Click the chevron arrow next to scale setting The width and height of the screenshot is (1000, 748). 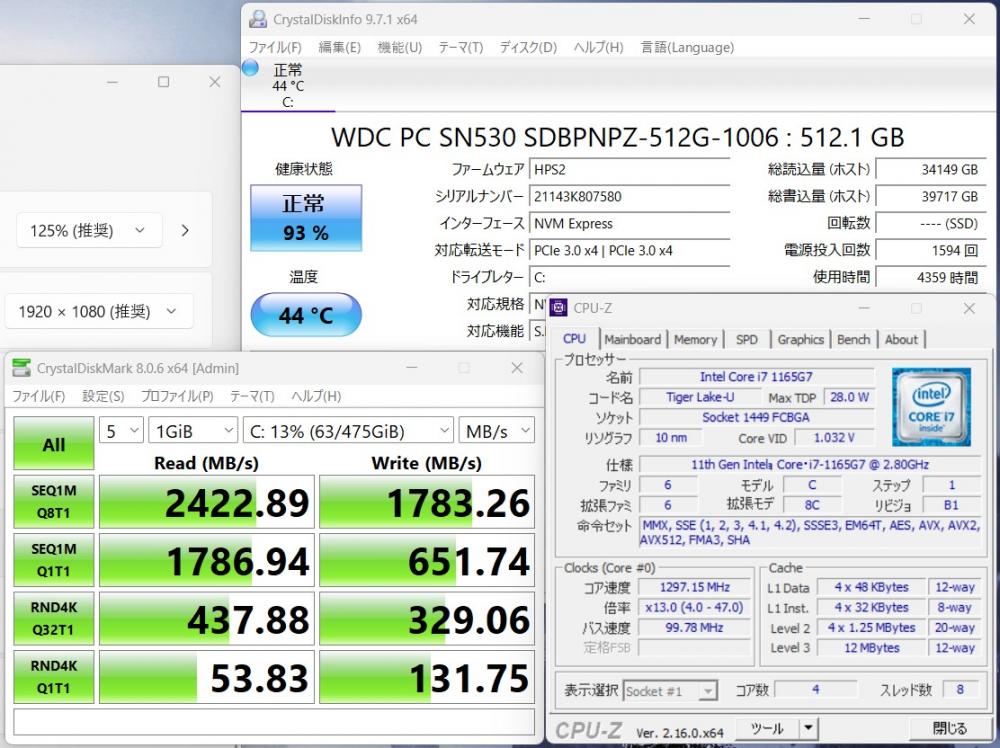[x=185, y=230]
